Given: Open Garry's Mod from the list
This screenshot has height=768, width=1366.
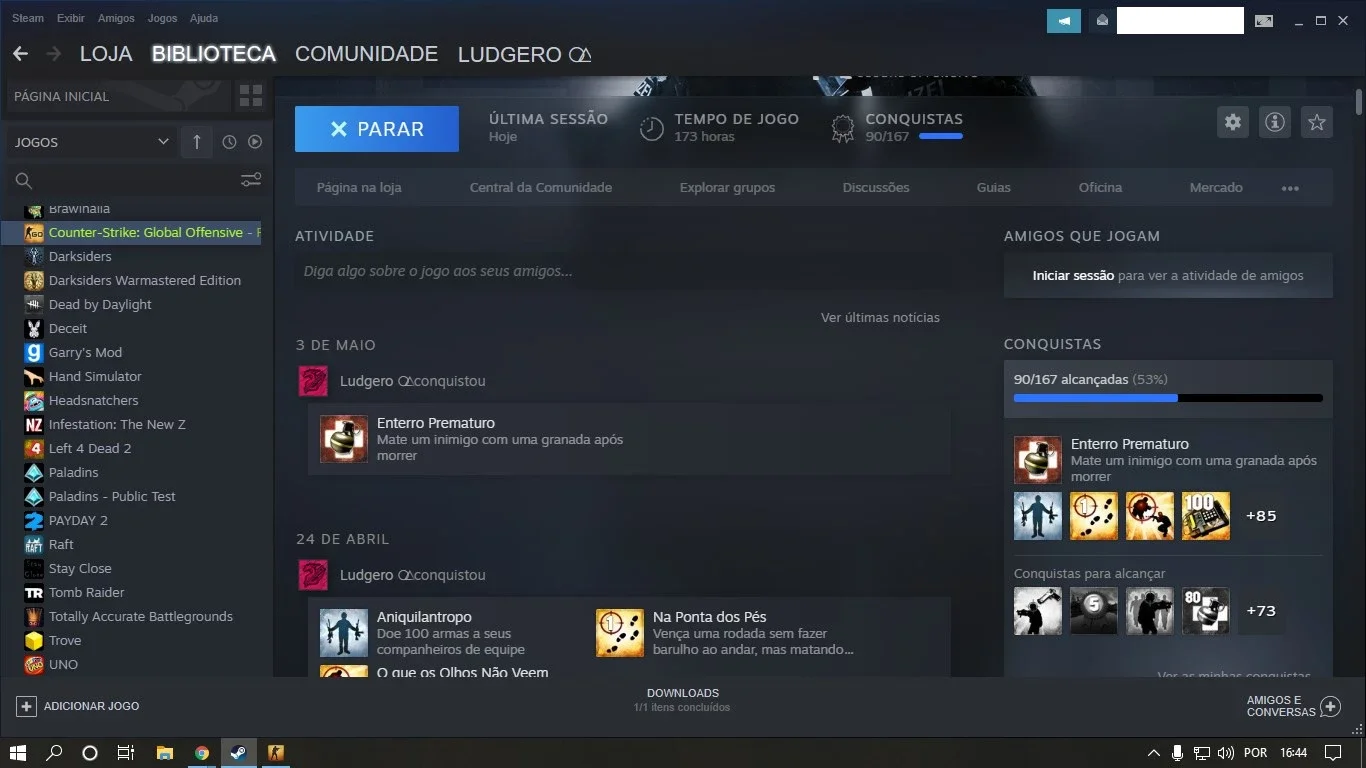Looking at the screenshot, I should (x=85, y=352).
